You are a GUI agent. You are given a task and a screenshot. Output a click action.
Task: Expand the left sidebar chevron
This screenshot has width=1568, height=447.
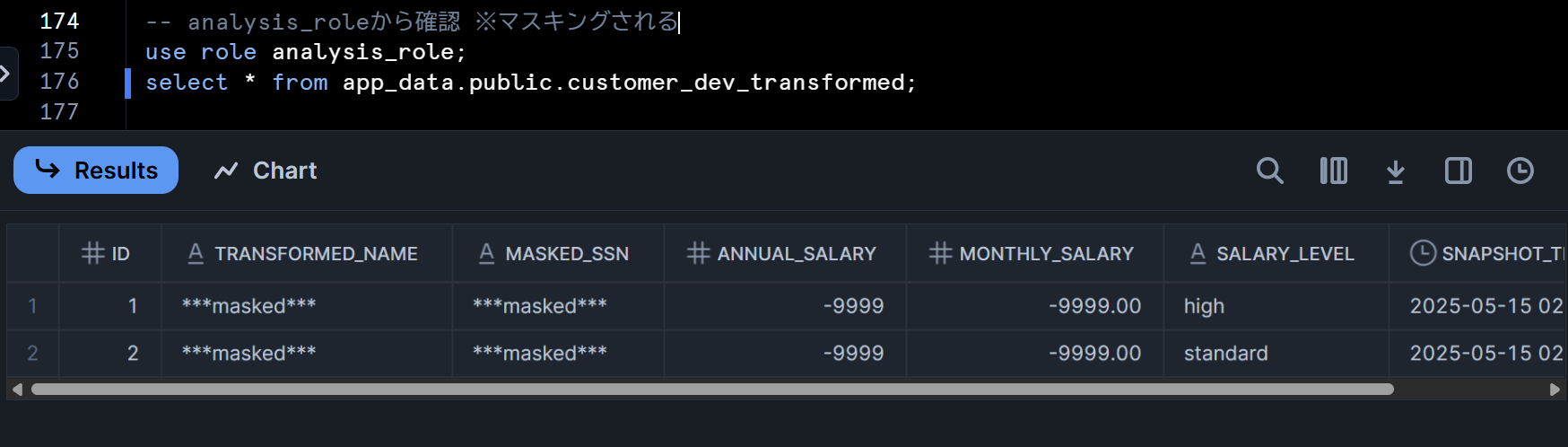[x=5, y=74]
